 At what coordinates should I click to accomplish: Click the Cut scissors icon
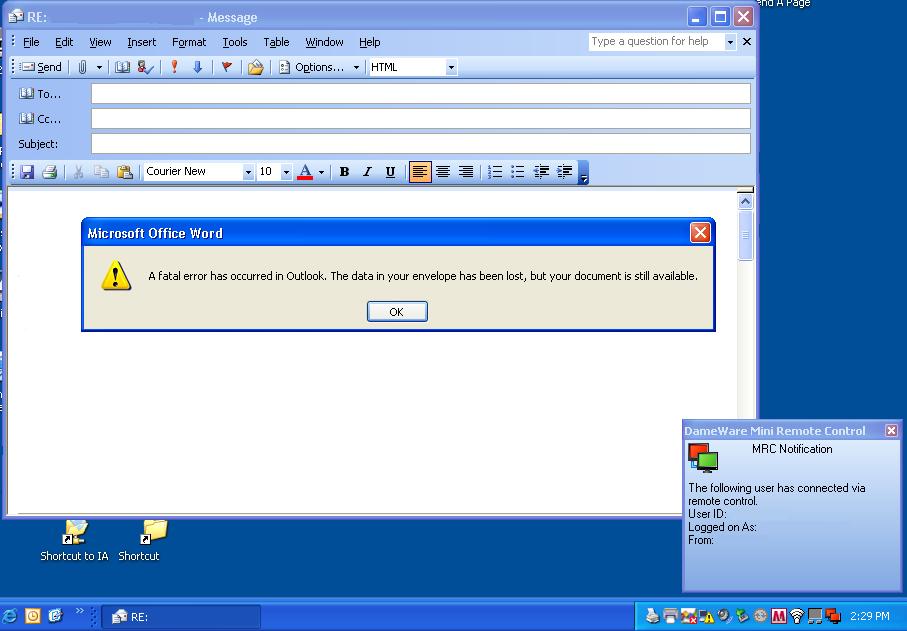[x=78, y=172]
